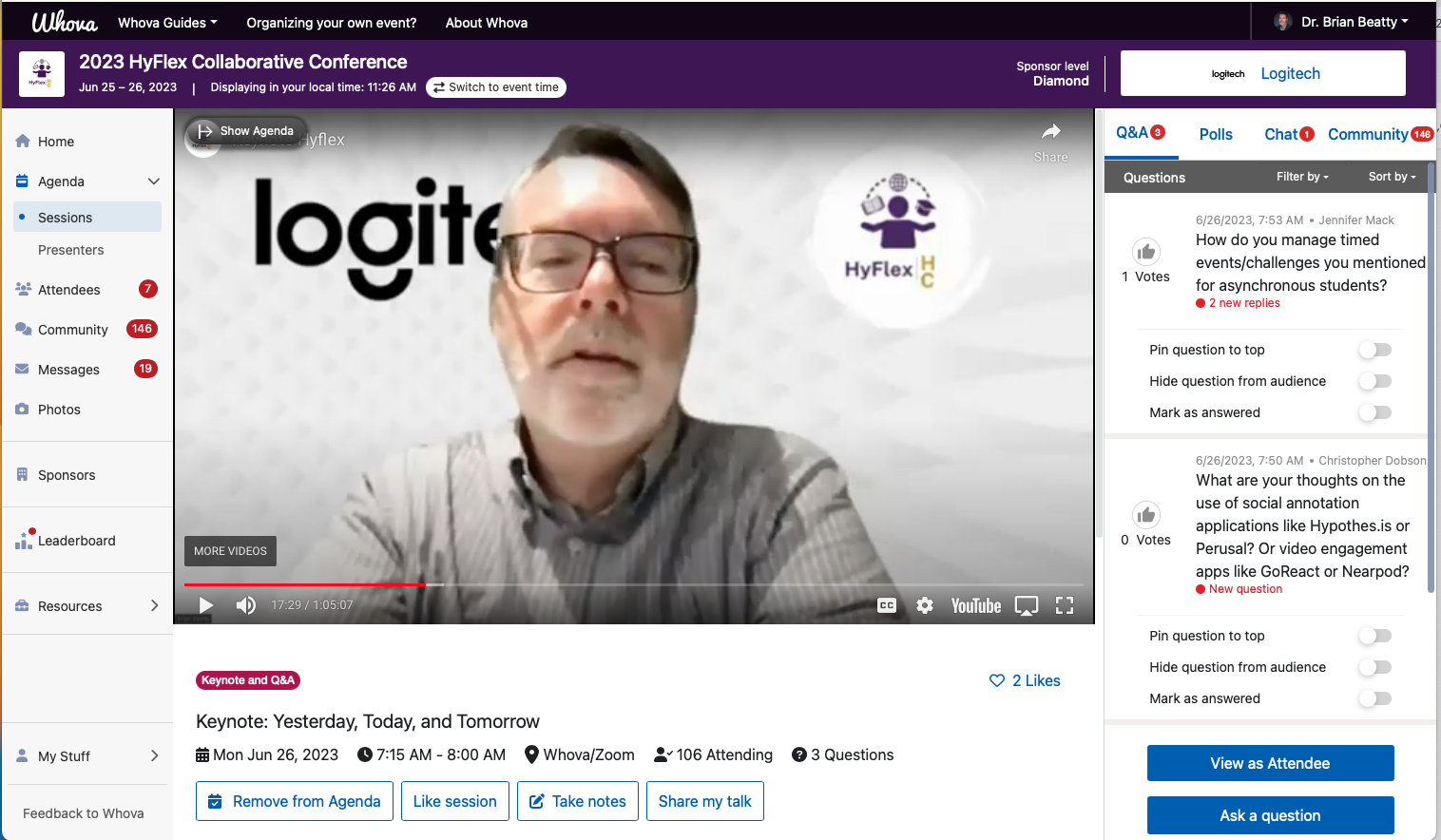Check the Leaderboard
Screen dimensions: 1441x840
point(76,540)
